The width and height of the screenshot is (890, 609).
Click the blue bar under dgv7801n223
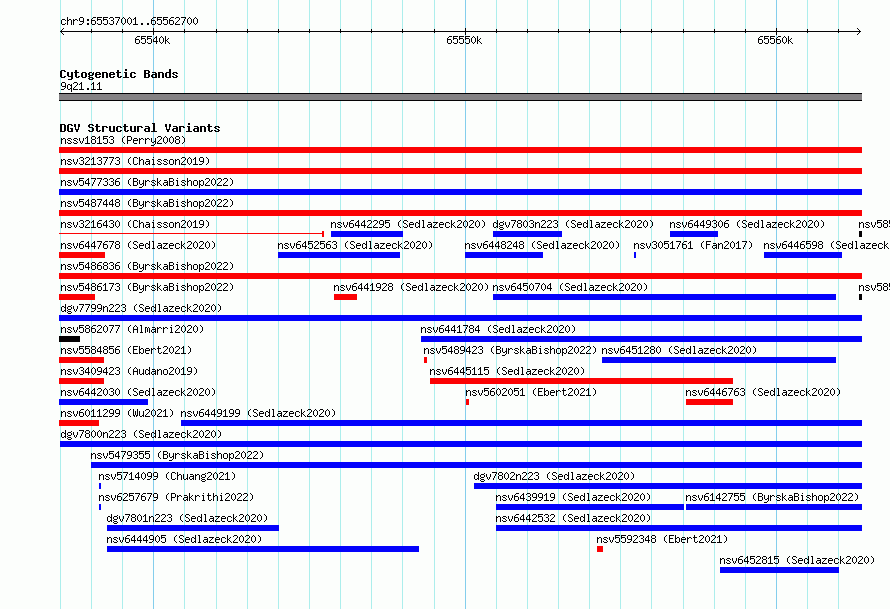tap(192, 528)
